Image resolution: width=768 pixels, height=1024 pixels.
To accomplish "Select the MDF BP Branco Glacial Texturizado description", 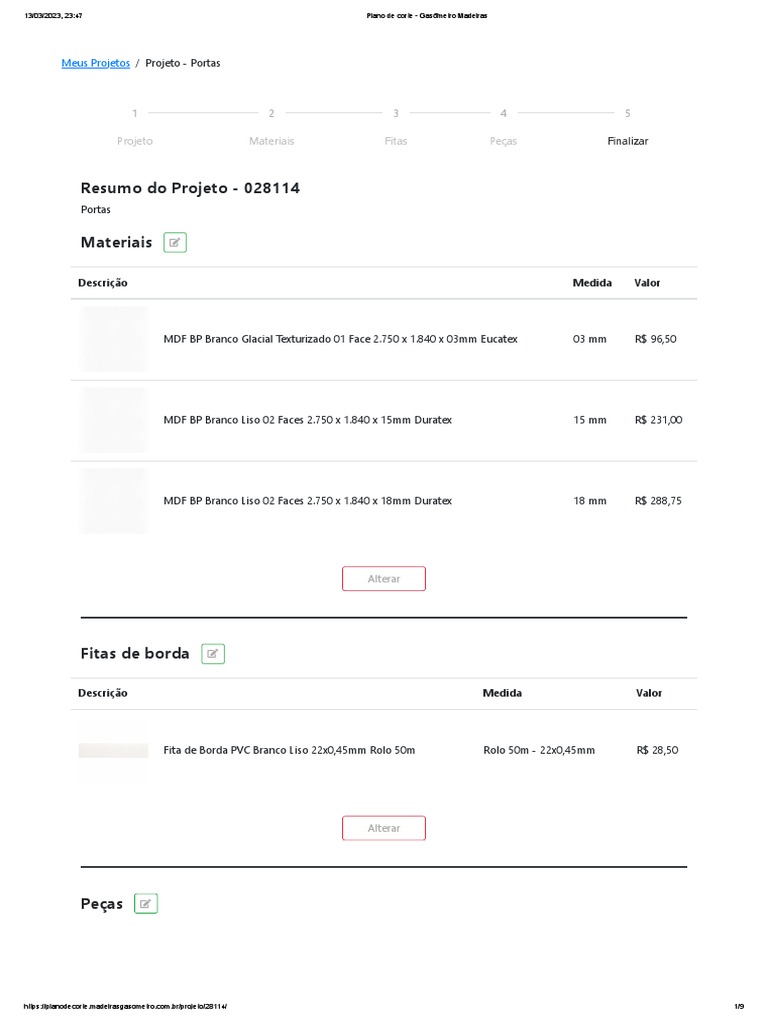I will [x=340, y=339].
